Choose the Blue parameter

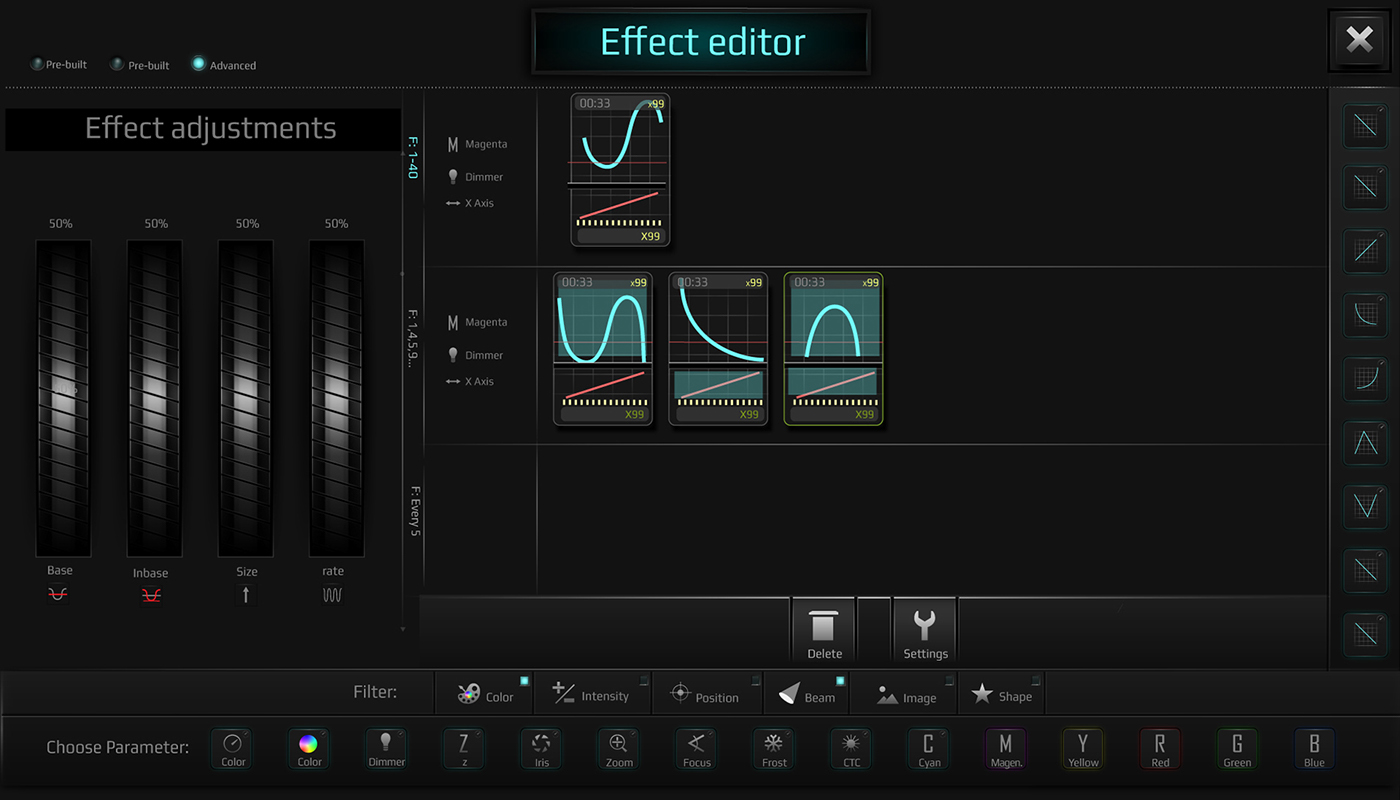[x=1314, y=749]
